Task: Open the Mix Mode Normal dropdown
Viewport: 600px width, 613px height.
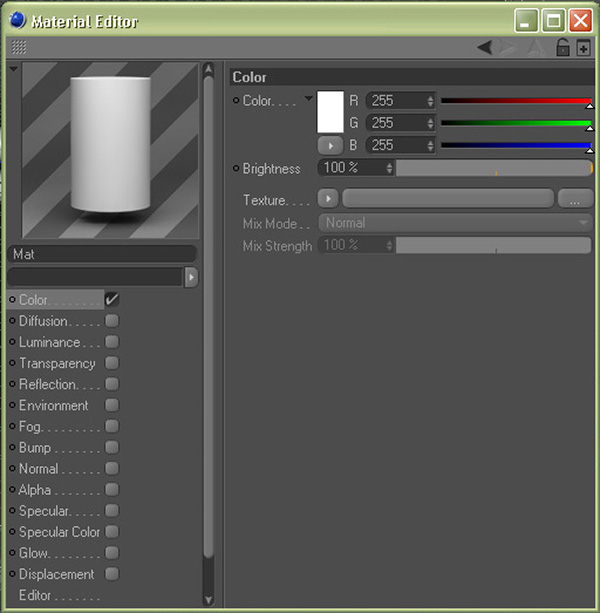Action: point(455,223)
